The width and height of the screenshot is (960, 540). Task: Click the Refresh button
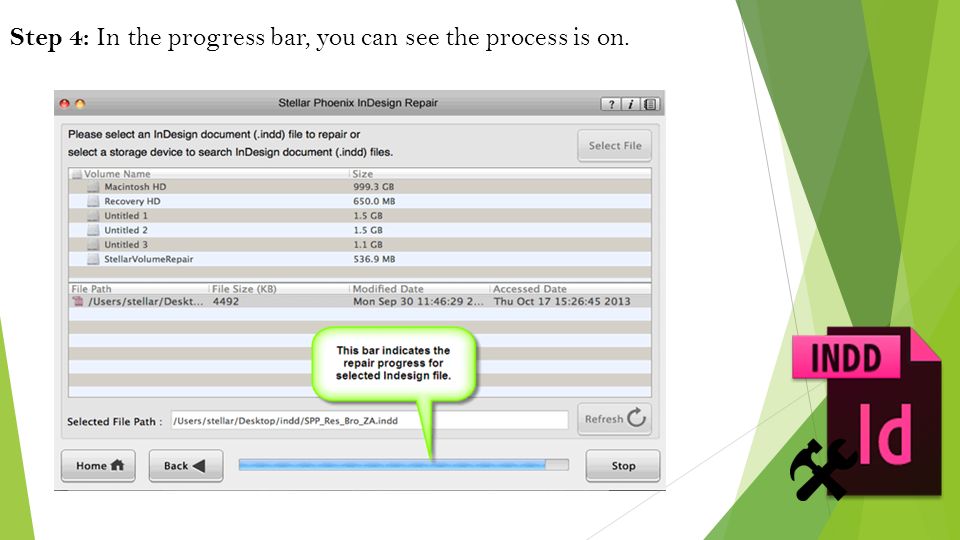(615, 419)
